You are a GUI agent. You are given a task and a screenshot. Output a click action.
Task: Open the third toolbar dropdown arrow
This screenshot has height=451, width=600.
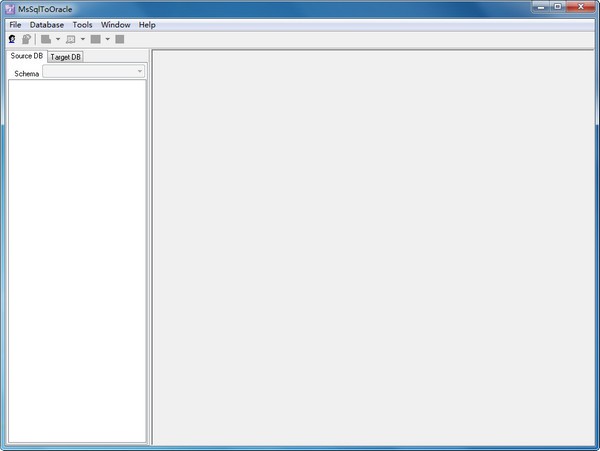107,39
